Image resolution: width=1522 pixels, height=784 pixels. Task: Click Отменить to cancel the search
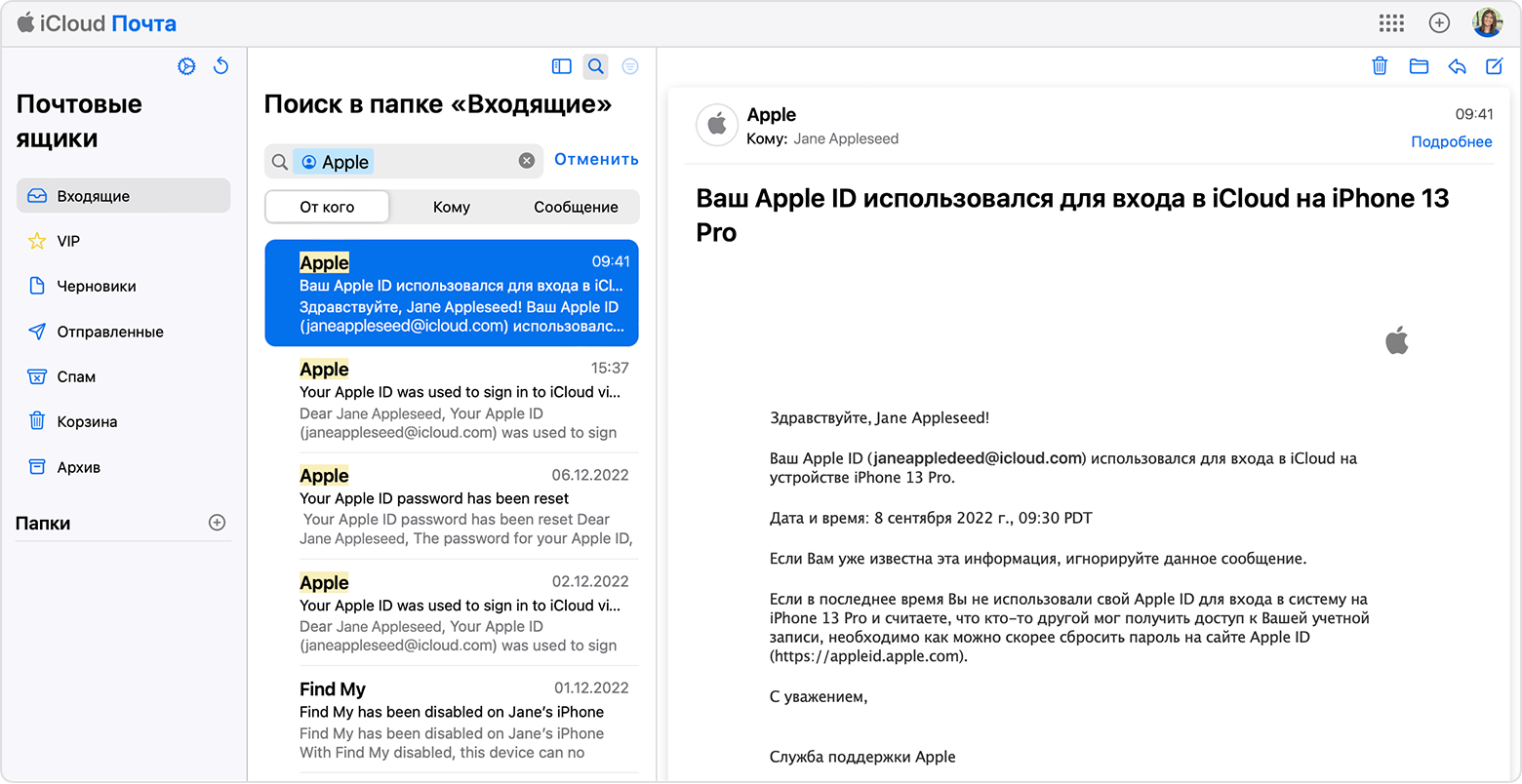pyautogui.click(x=596, y=159)
